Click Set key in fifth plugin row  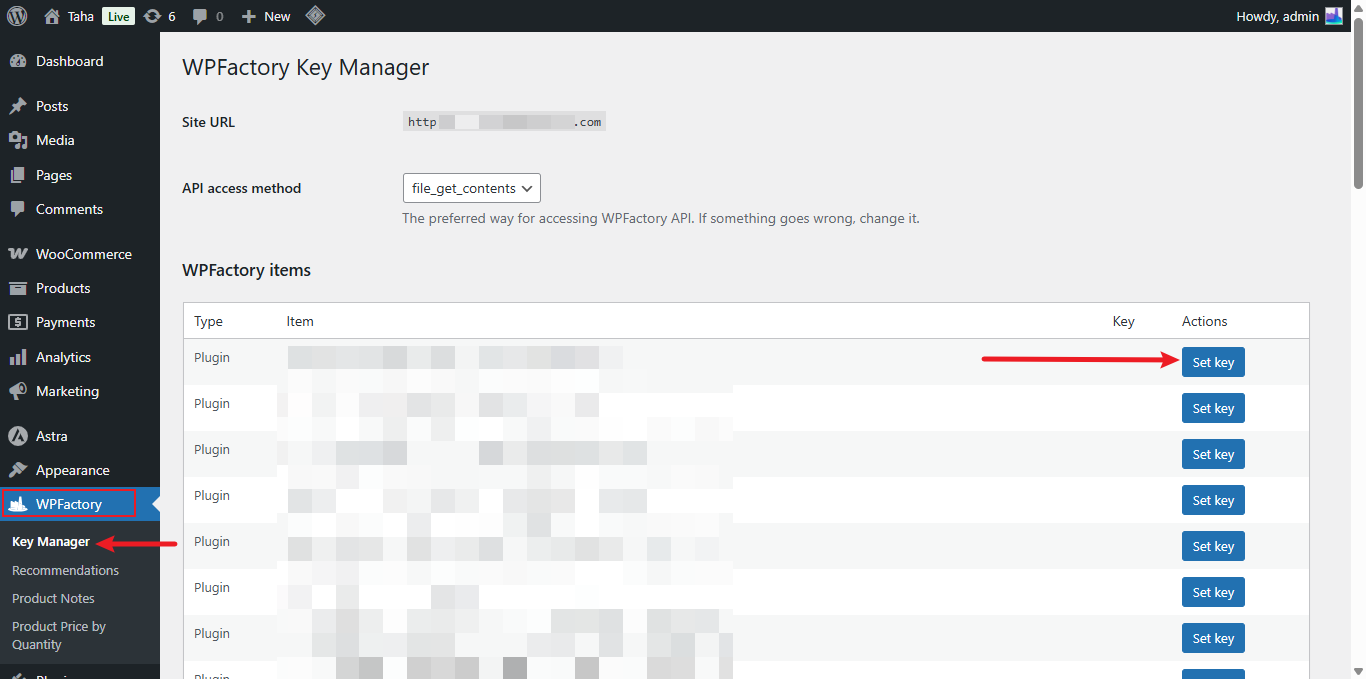pos(1213,546)
